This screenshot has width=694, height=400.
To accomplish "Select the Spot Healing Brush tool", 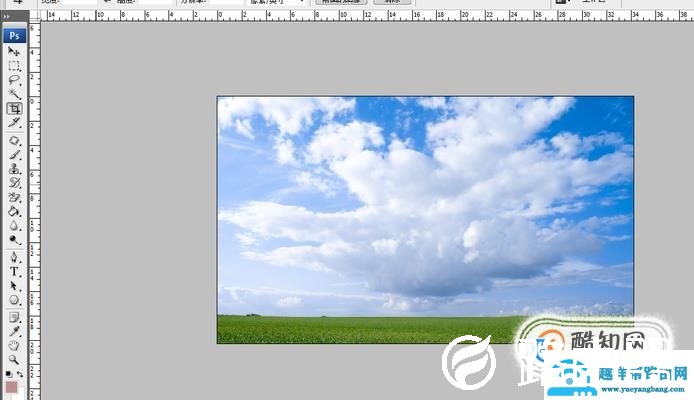I will (x=14, y=141).
